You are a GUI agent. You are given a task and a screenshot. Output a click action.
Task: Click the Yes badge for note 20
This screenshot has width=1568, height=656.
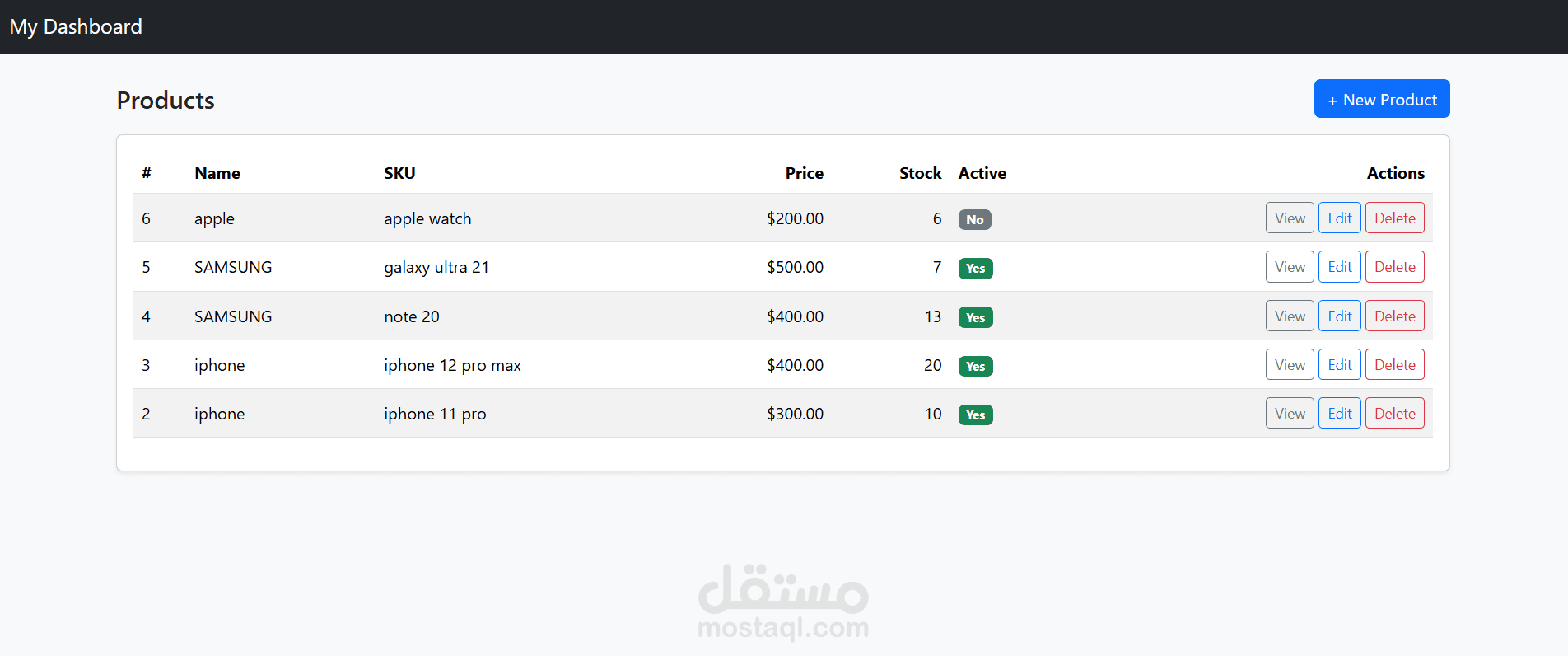click(x=976, y=317)
